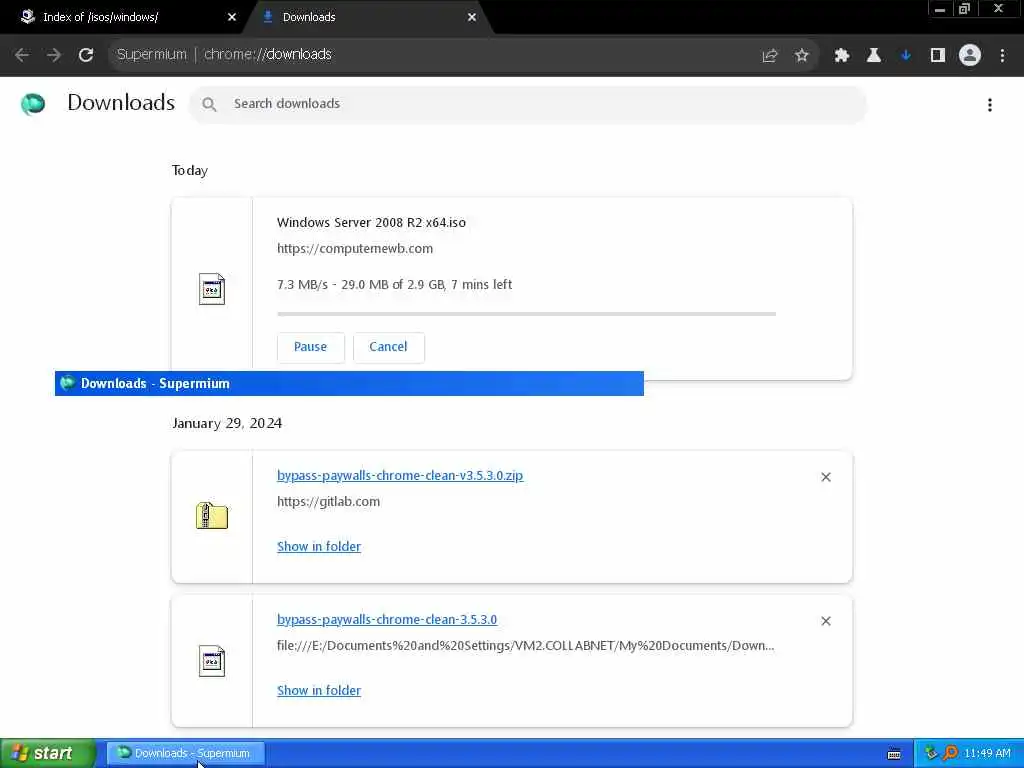Show bypass-paywalls-chrome-clean-3.5.3.0 in folder
Image resolution: width=1024 pixels, height=768 pixels.
point(319,690)
